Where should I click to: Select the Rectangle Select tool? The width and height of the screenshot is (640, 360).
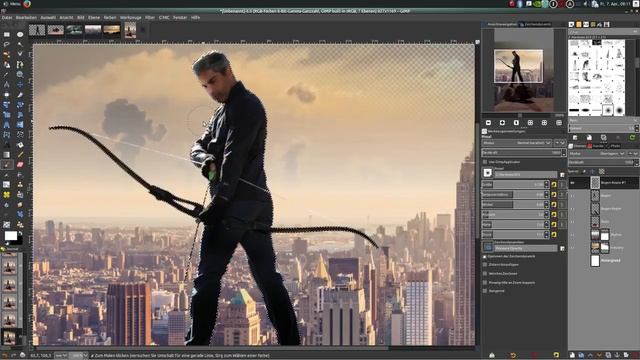[7, 35]
